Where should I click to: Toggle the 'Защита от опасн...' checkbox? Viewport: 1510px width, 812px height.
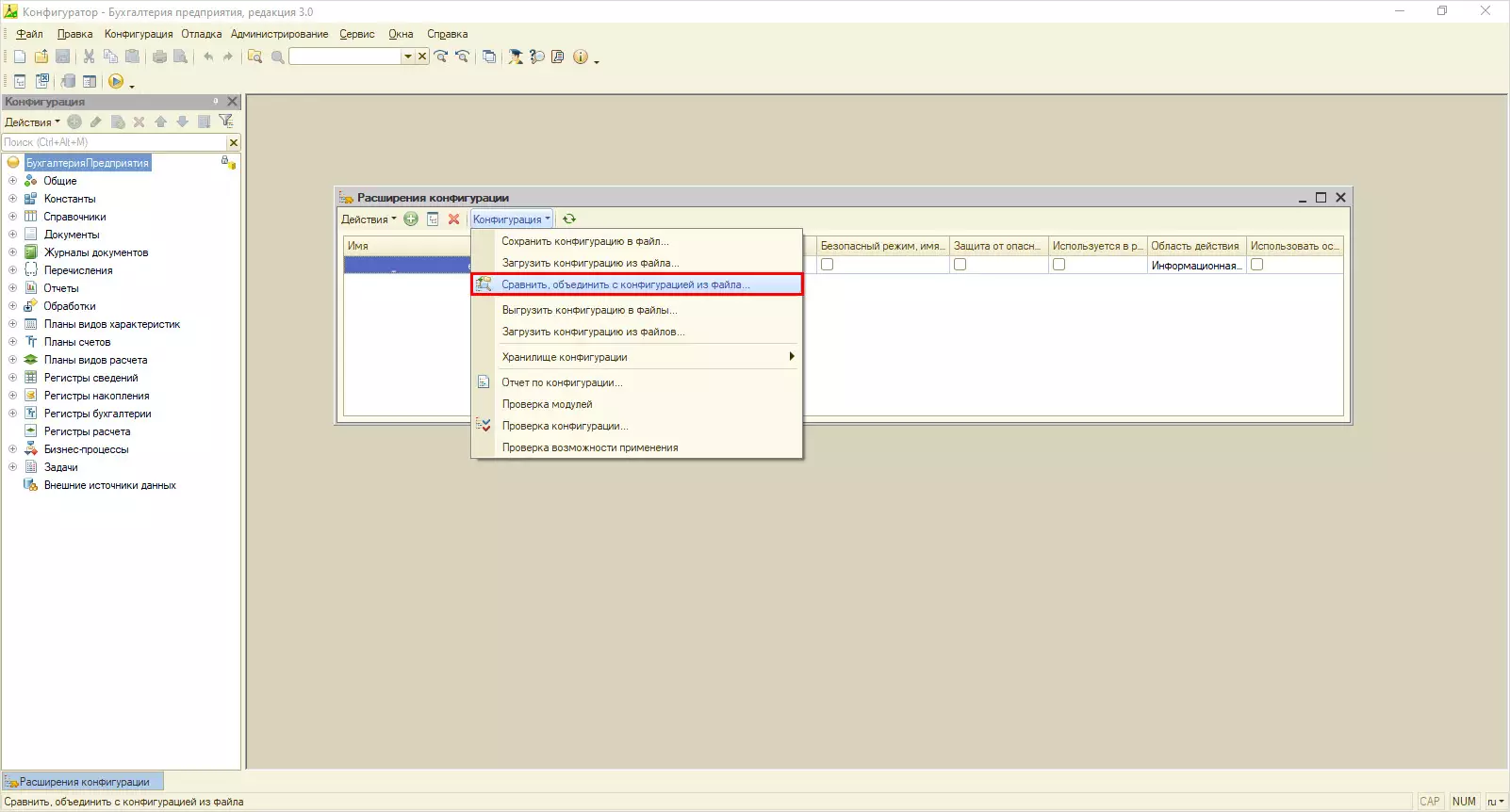[x=960, y=265]
